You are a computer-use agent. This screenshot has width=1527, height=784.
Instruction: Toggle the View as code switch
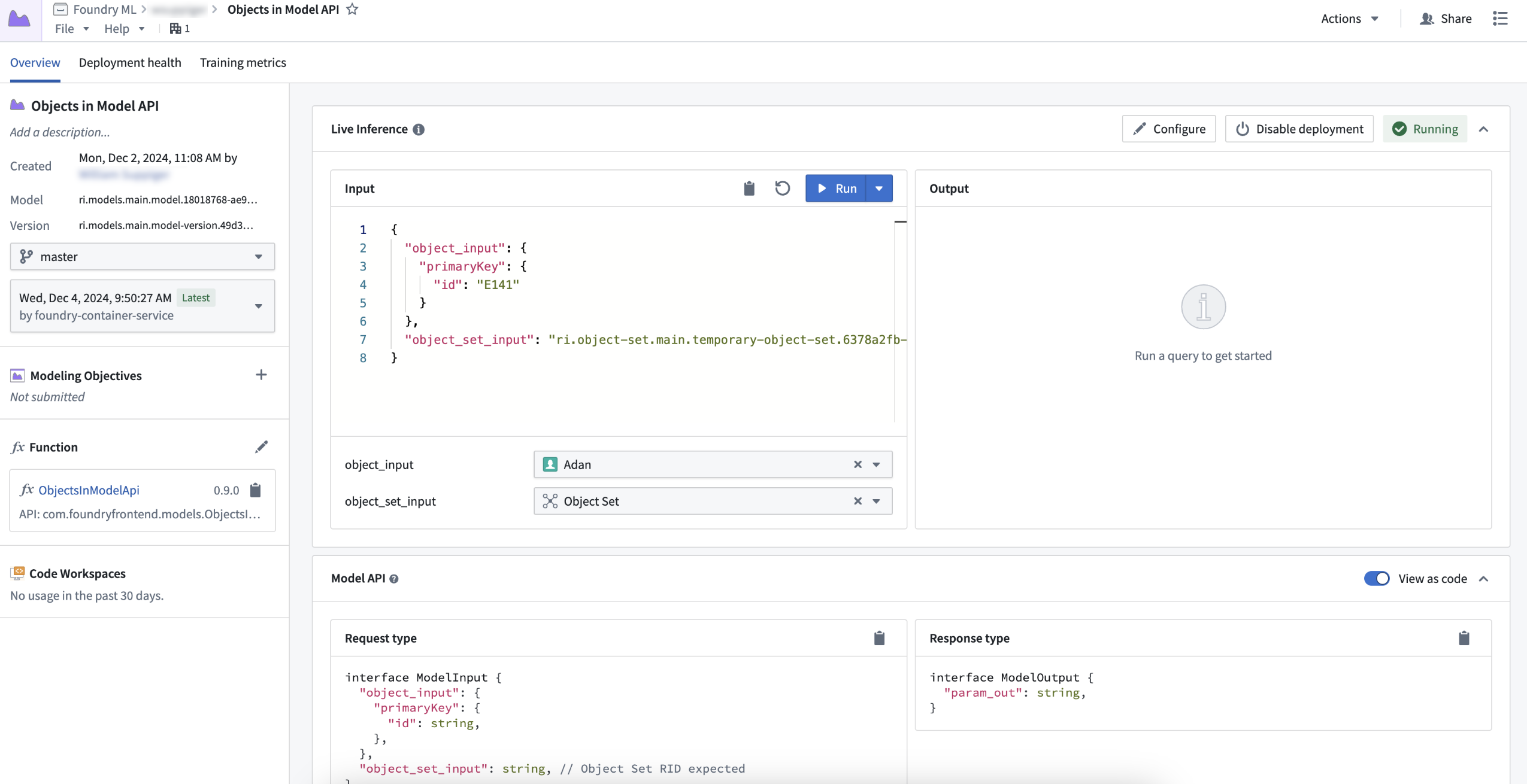pyautogui.click(x=1376, y=579)
